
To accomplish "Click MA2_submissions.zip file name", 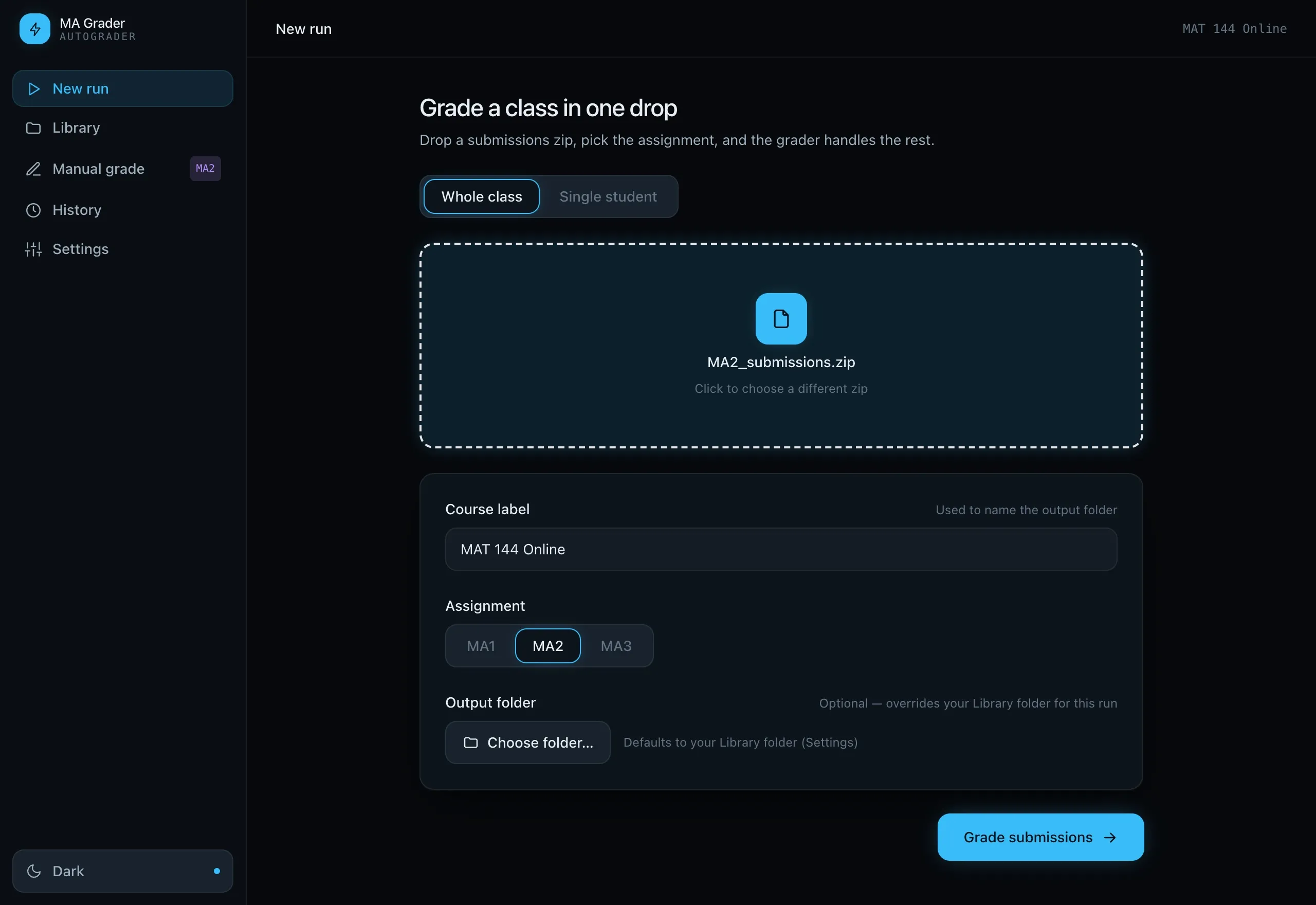I will pyautogui.click(x=781, y=363).
